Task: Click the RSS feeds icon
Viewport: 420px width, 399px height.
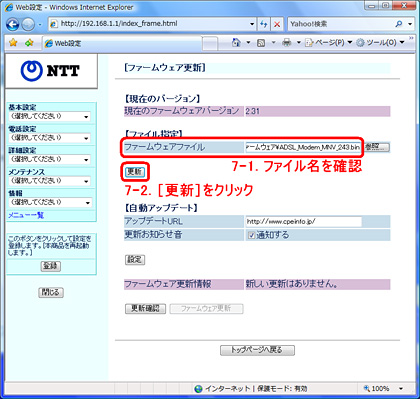Action: 261,43
